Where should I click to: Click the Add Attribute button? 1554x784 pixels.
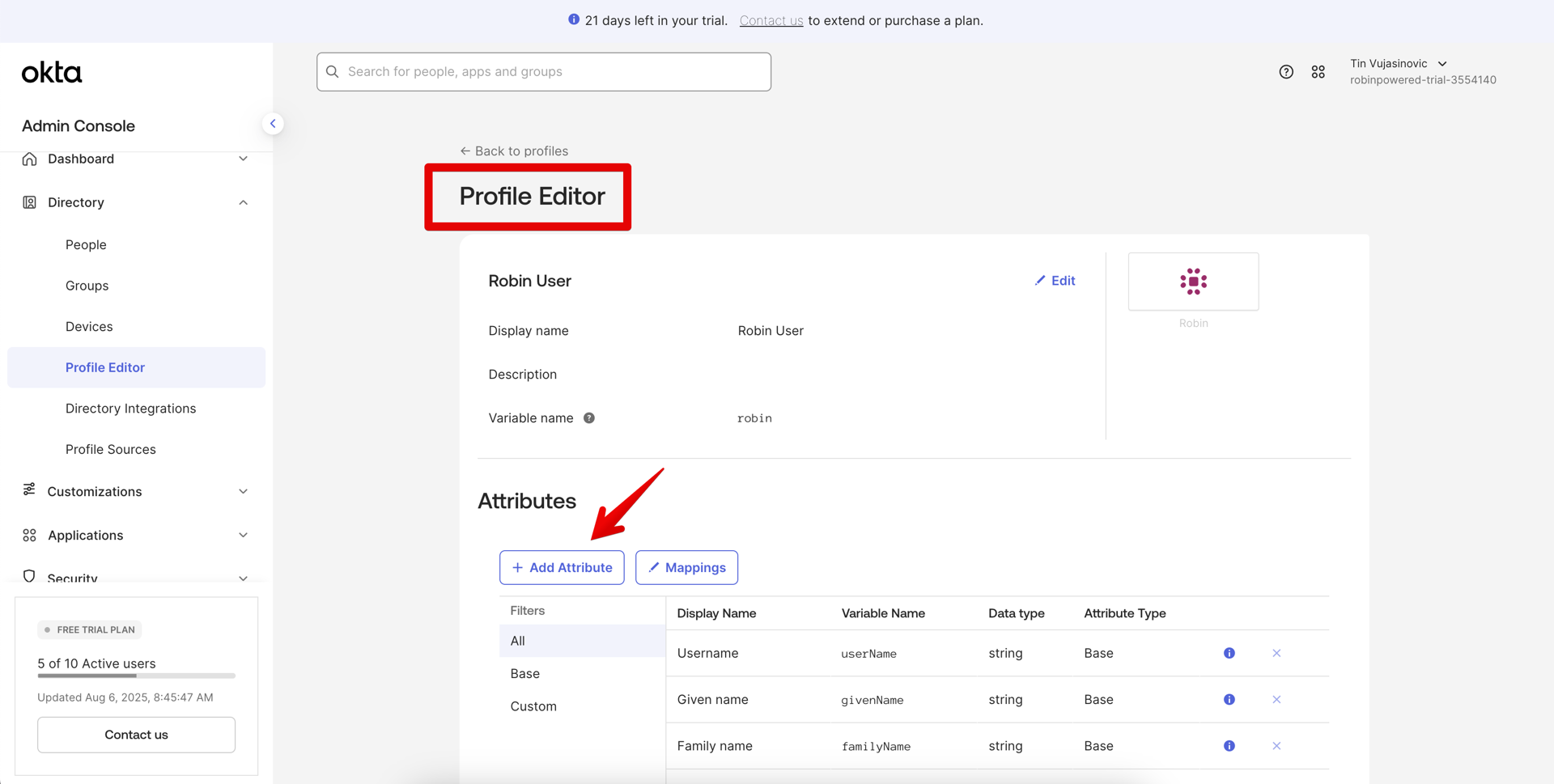tap(562, 567)
